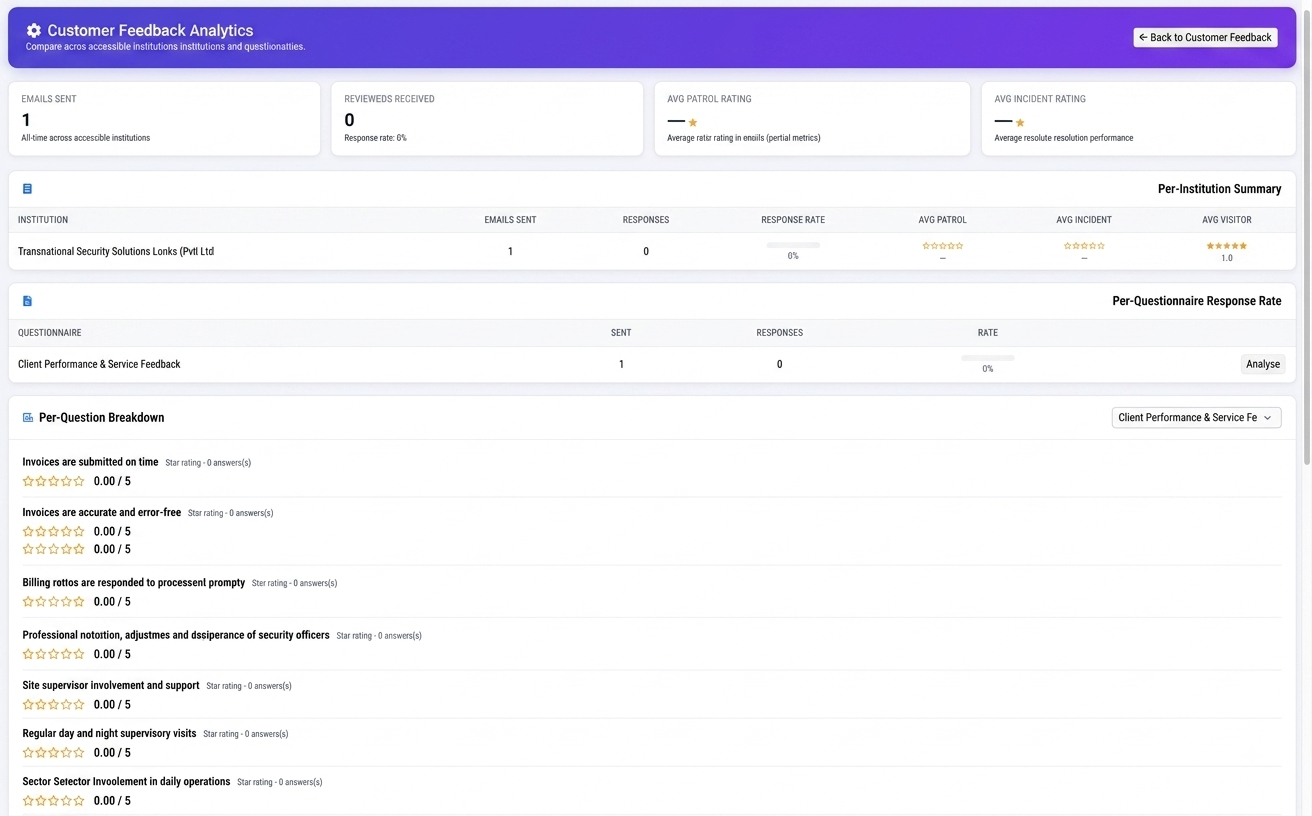Click the Emails Sent summary card

pos(164,119)
